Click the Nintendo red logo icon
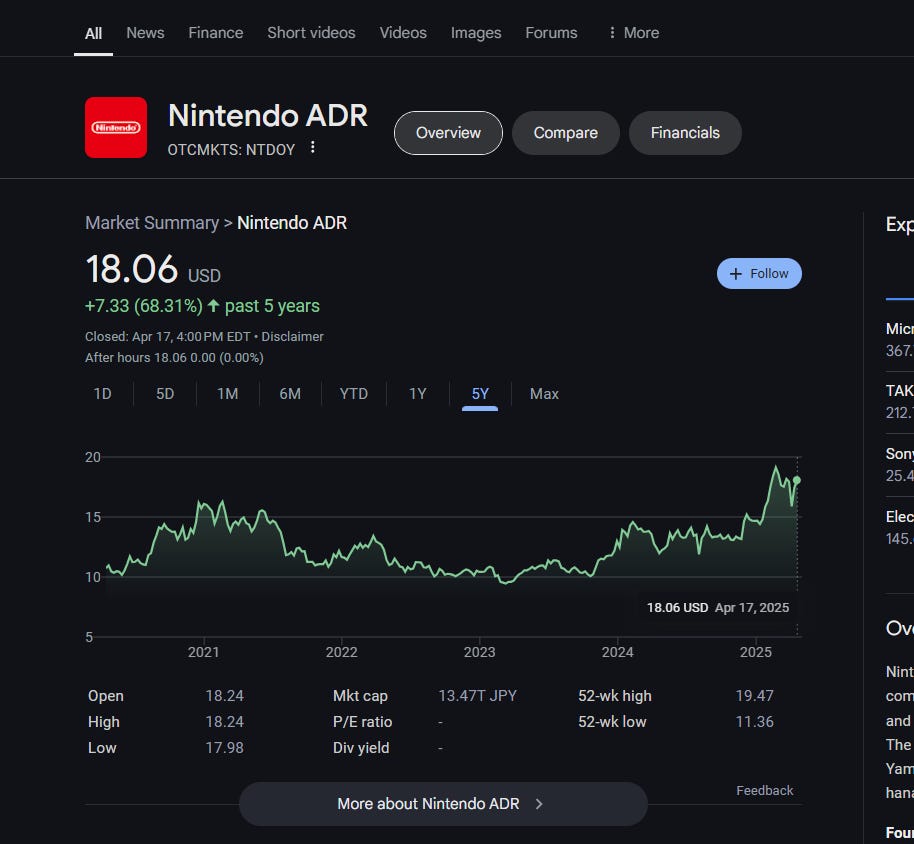Screen dimensions: 914x844 116,128
